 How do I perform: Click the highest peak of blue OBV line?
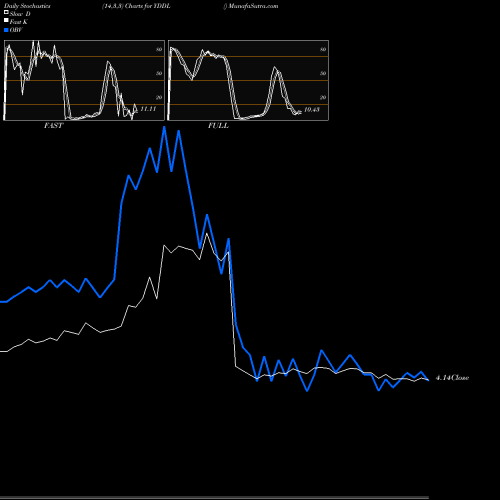[164, 127]
